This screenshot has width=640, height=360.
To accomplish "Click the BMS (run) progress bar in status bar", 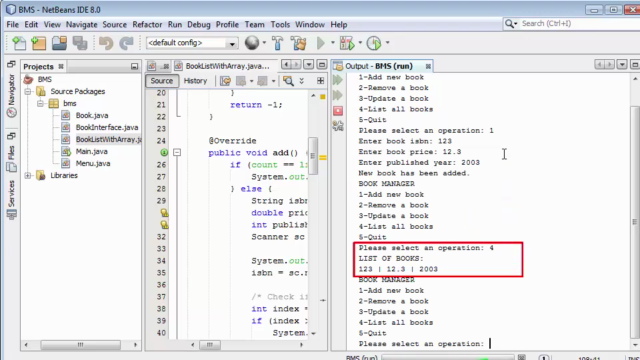I will (447, 358).
